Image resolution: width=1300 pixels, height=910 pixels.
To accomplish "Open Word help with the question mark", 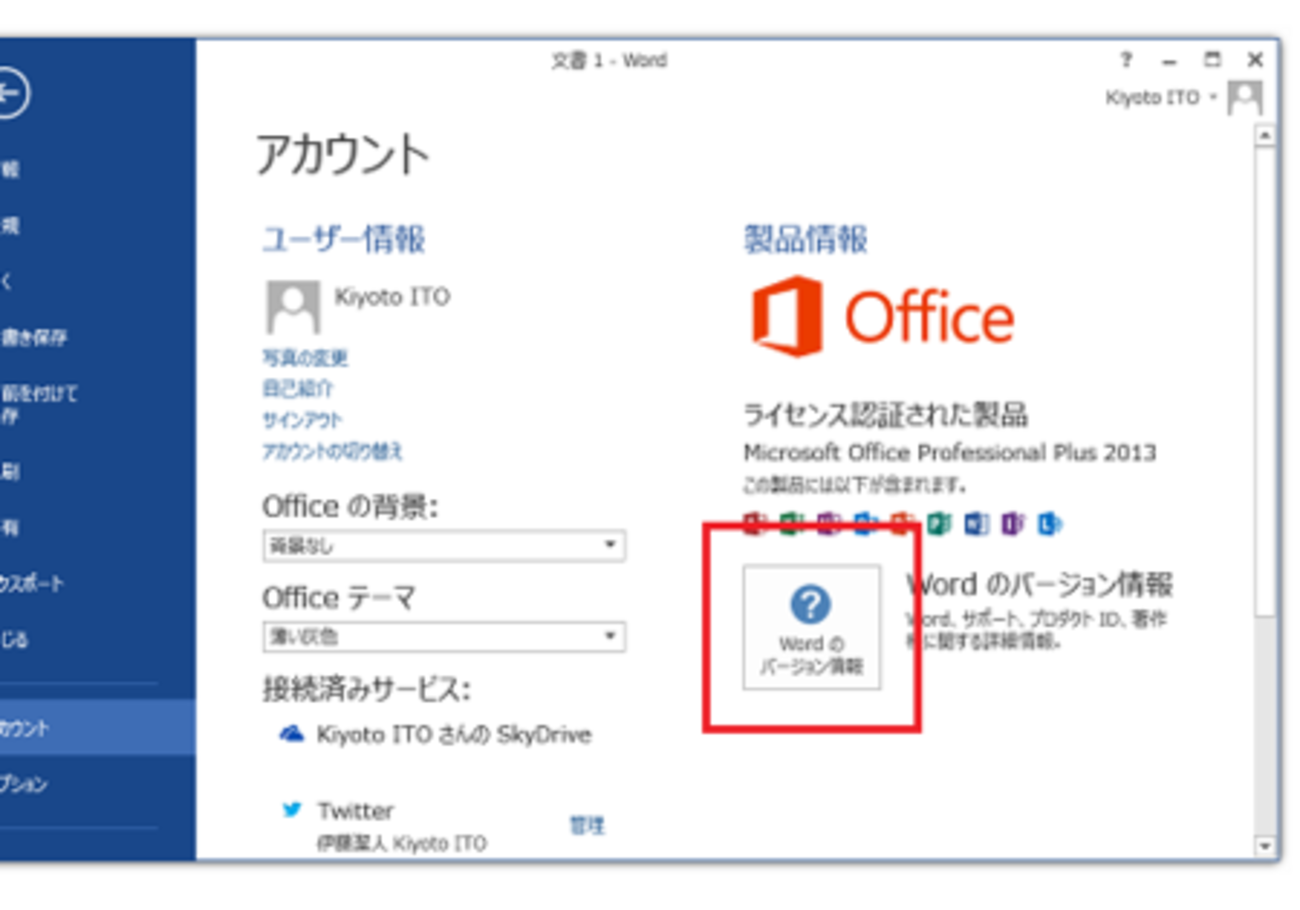I will coord(1126,60).
